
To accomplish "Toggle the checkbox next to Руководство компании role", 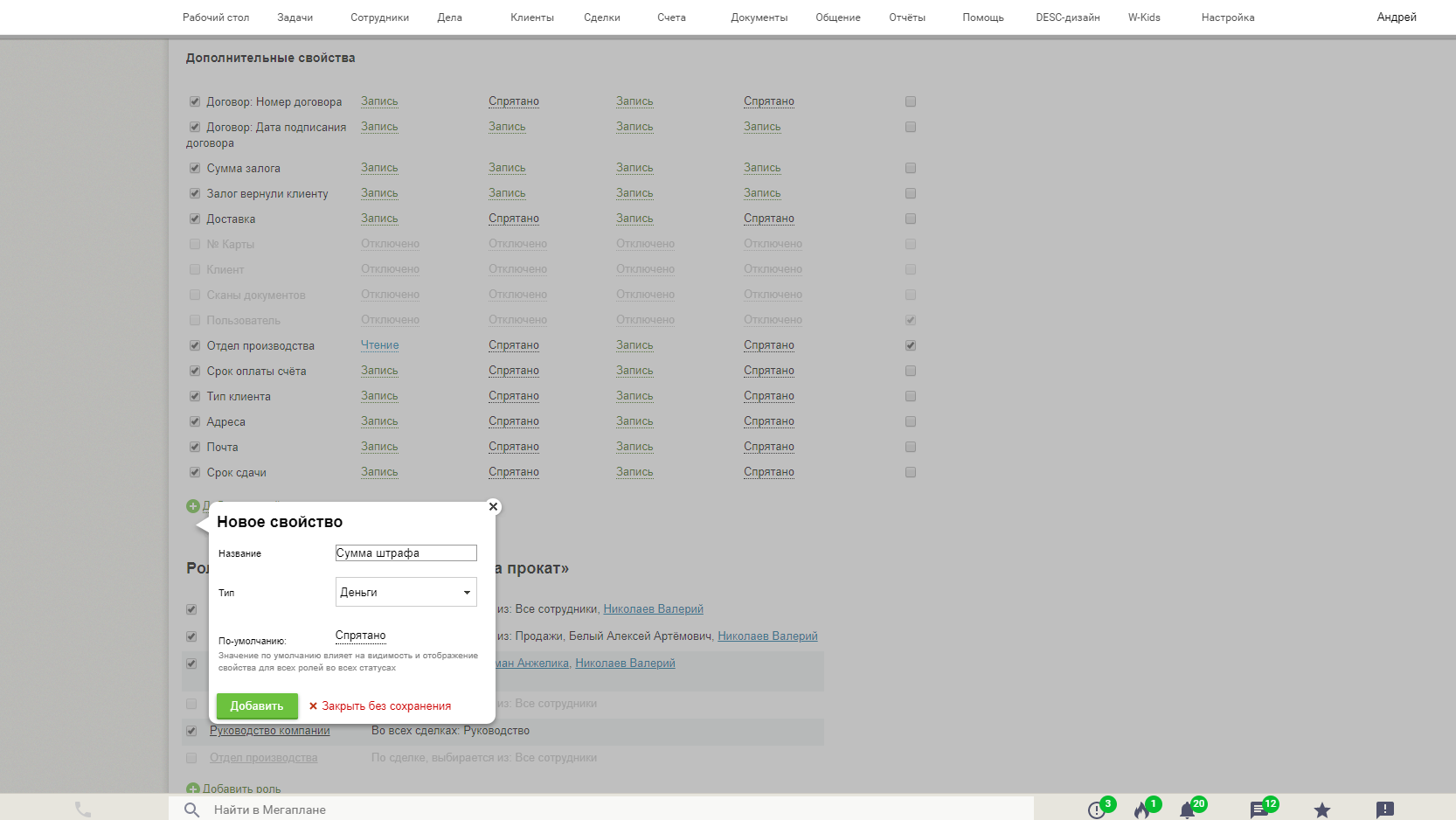I will tap(191, 731).
